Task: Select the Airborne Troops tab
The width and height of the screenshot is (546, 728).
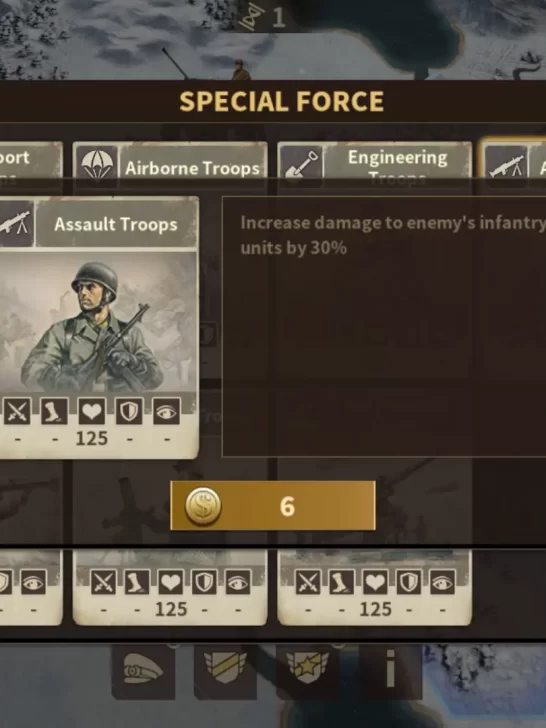Action: coord(170,165)
